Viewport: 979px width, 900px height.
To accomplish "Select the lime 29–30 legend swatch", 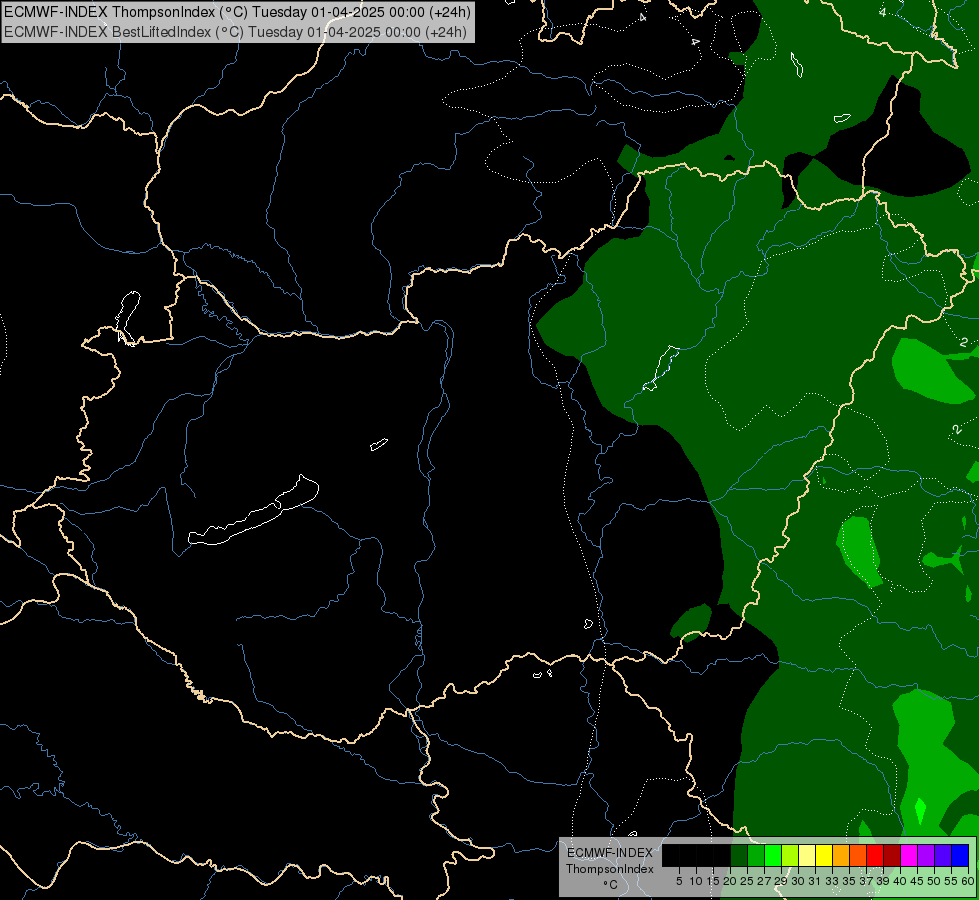I will (790, 855).
